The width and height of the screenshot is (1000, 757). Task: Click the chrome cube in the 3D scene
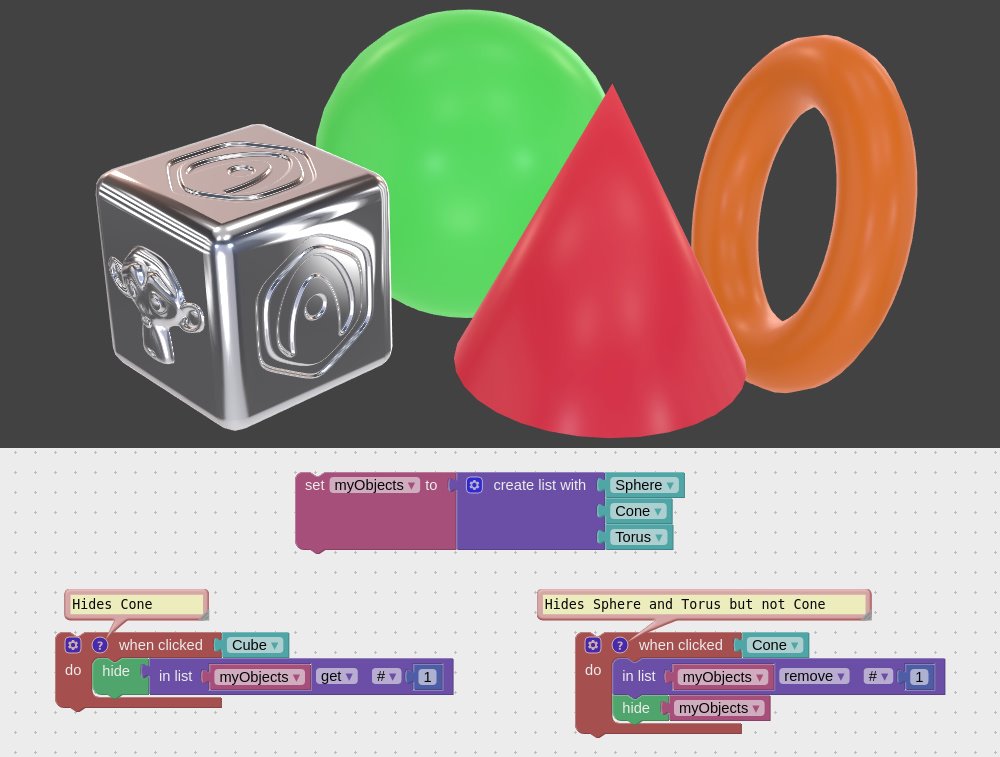coord(242,277)
